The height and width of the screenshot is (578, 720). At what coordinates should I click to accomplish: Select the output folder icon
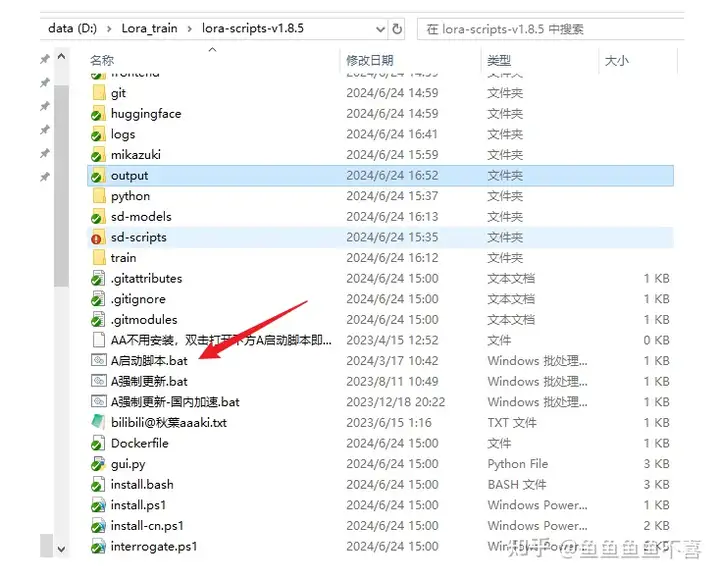pos(98,176)
